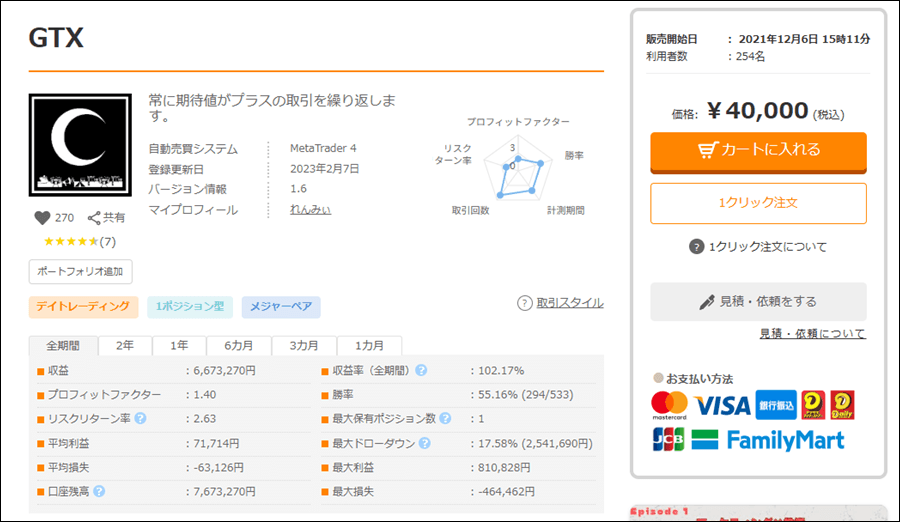Viewport: 900px width, 522px height.
Task: Click help icon next to 取引スタイル
Action: point(524,303)
